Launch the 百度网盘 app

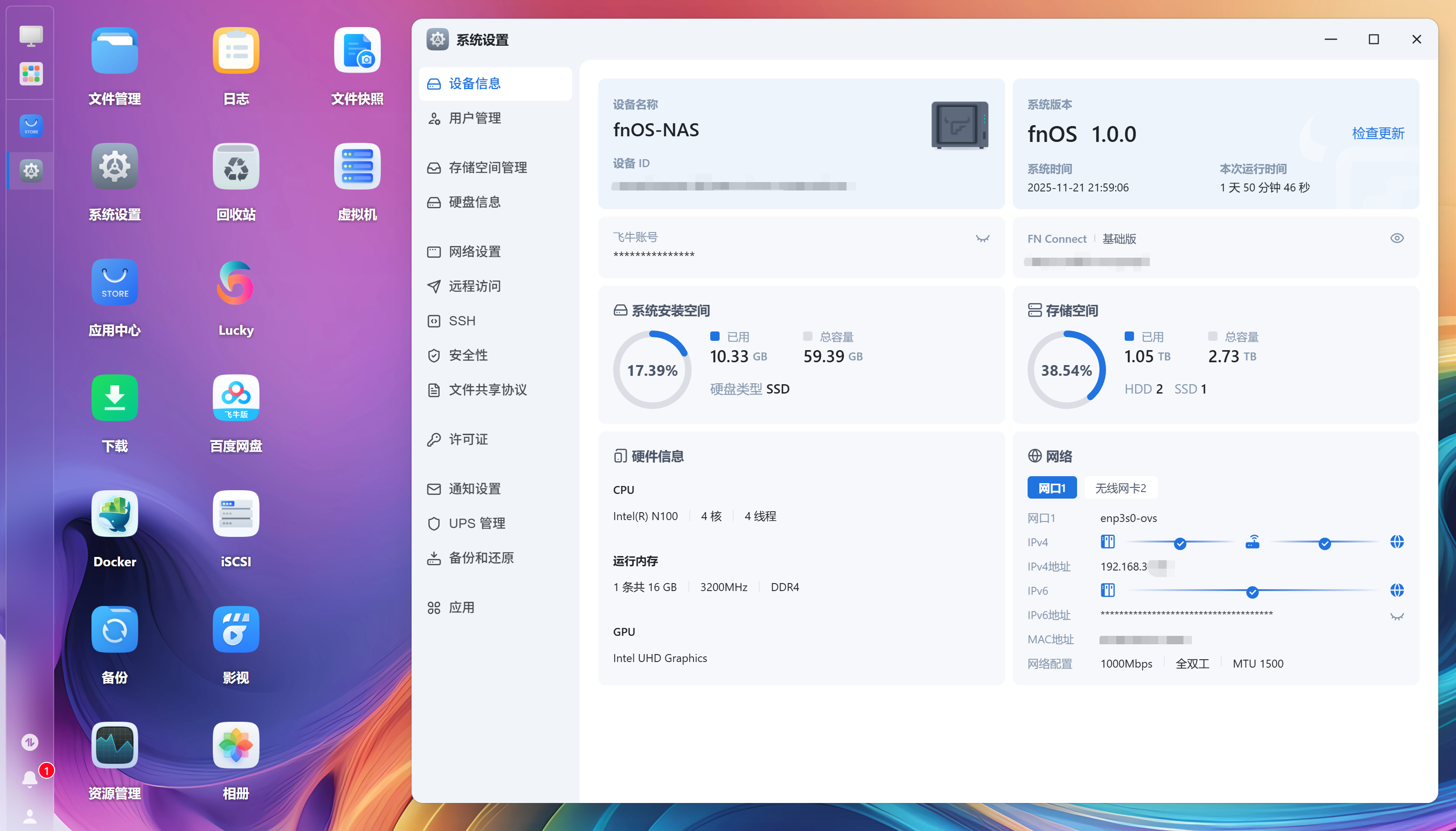[236, 398]
